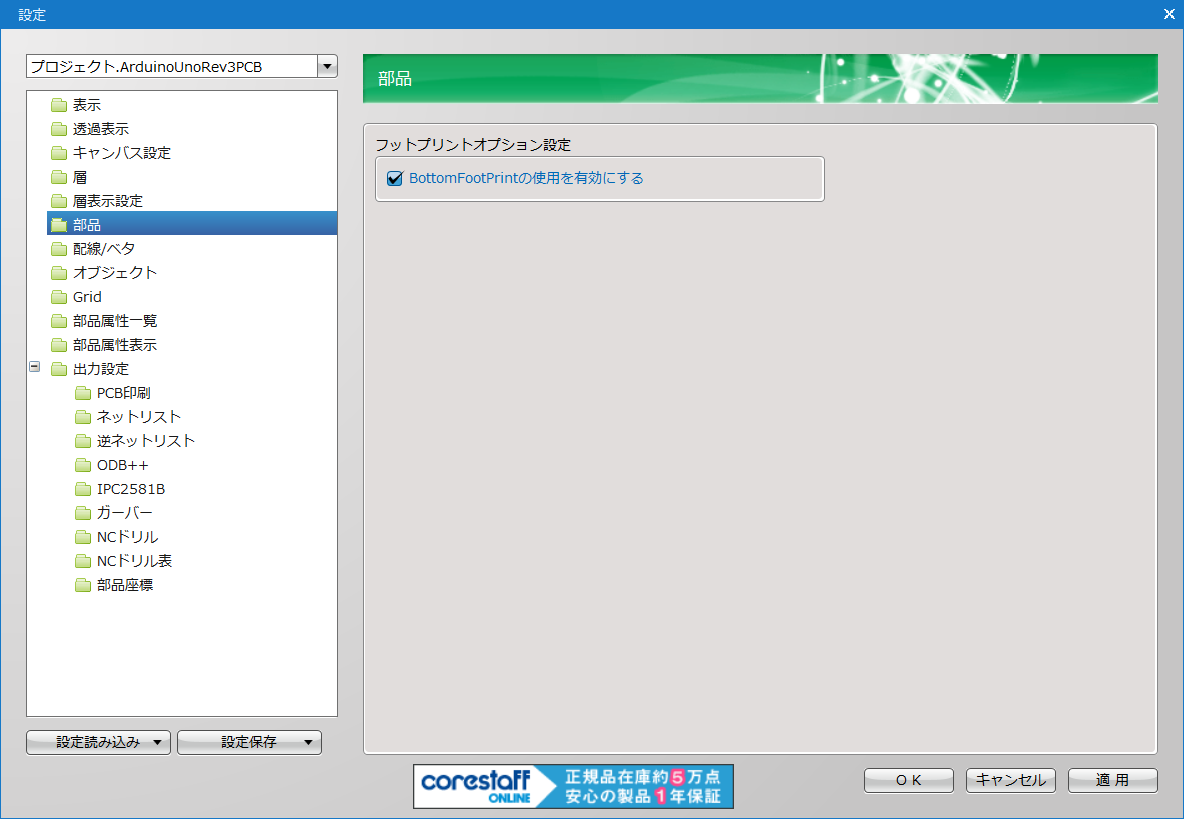The image size is (1184, 819).
Task: Click the folder icon next to 部品座標
Action: tap(83, 585)
